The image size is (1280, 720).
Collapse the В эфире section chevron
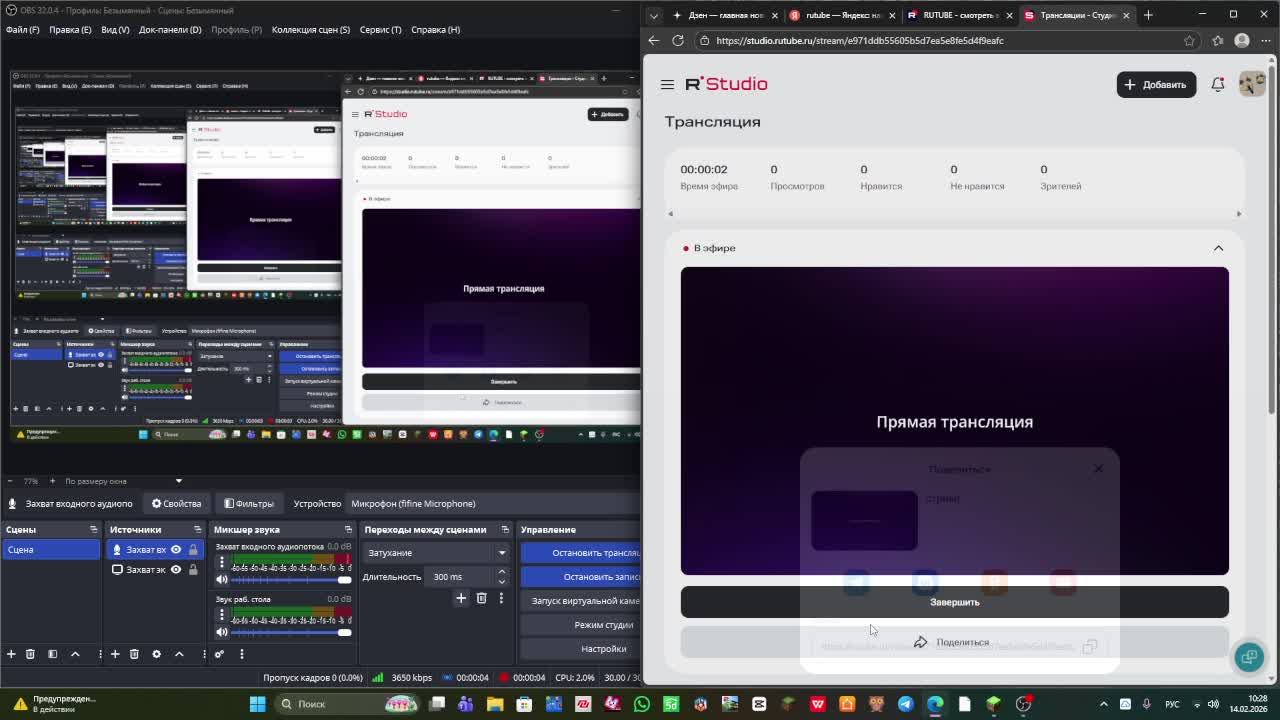click(1218, 248)
